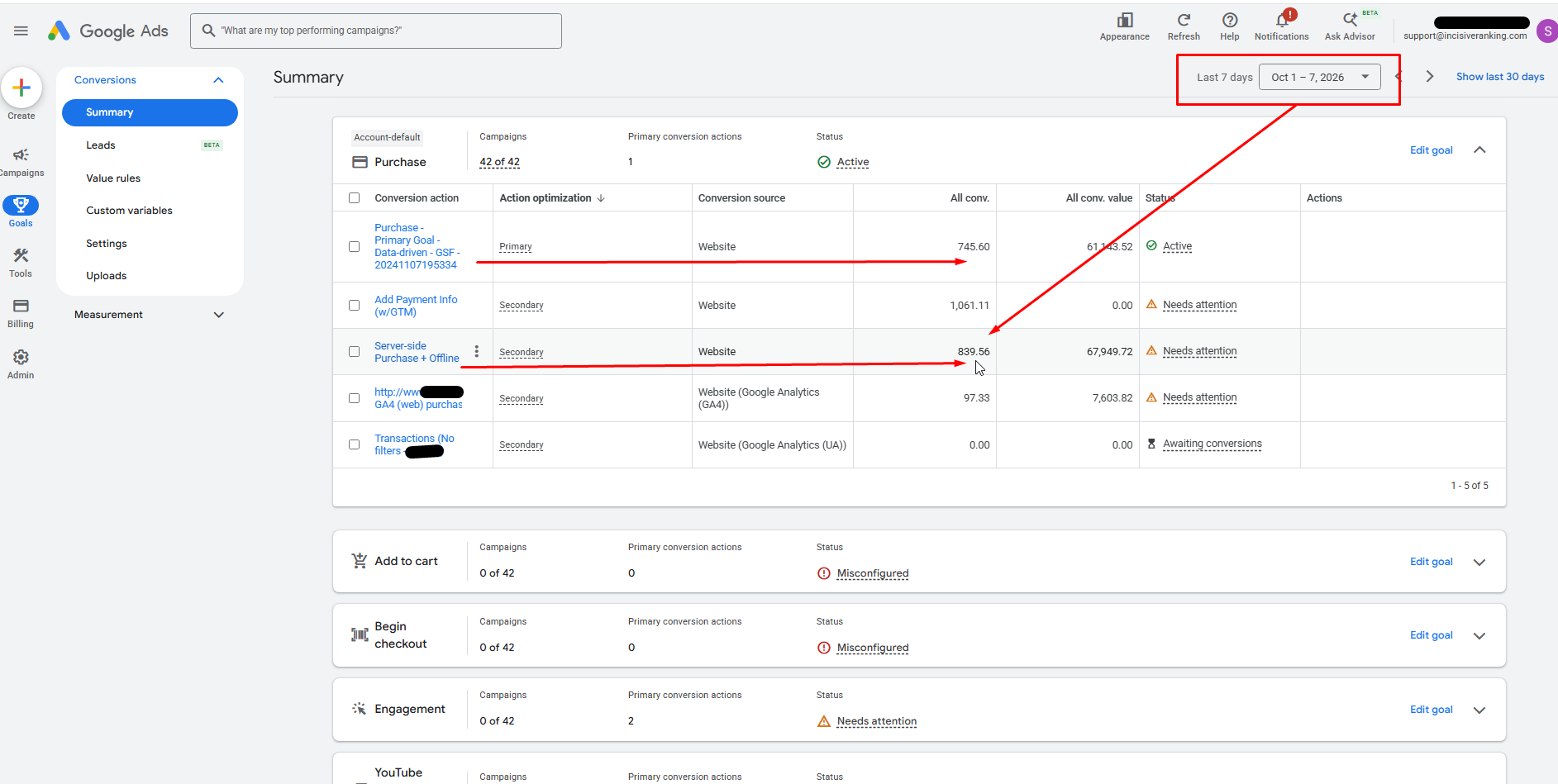Click Conversion source column header
The width and height of the screenshot is (1558, 784).
(x=741, y=198)
